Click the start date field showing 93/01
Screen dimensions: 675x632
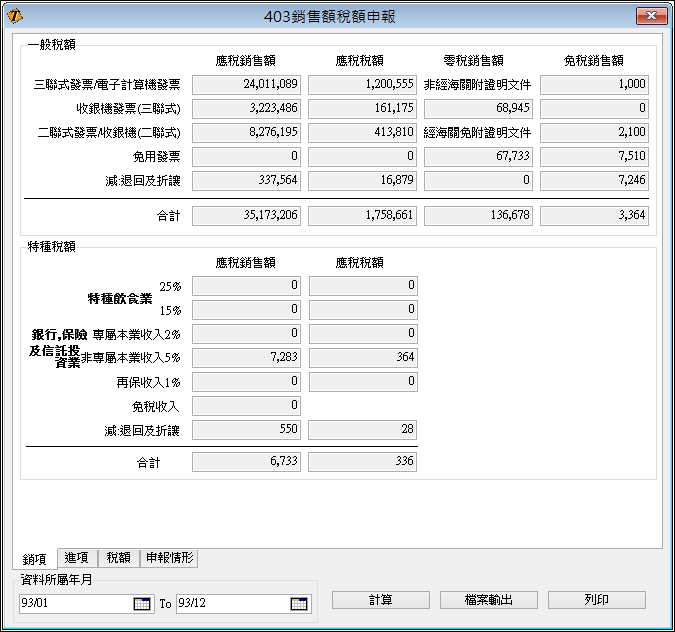[75, 603]
